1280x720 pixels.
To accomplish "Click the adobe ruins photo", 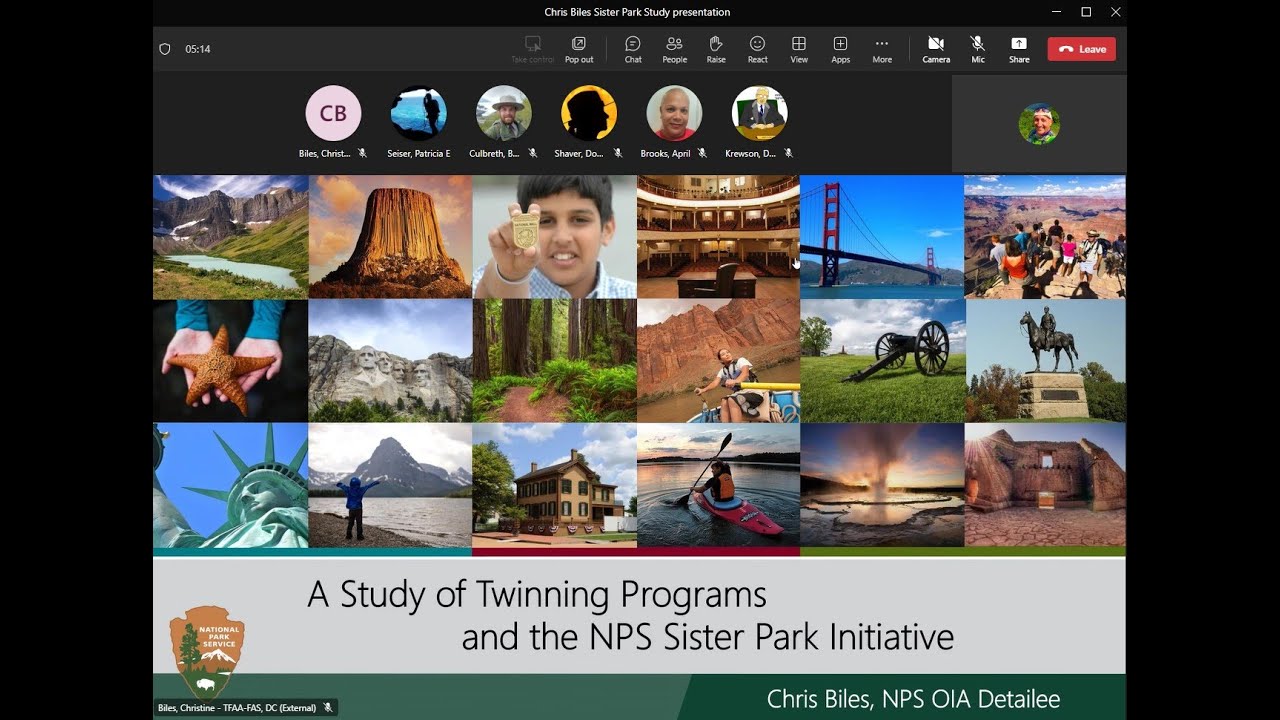I will coord(1045,485).
